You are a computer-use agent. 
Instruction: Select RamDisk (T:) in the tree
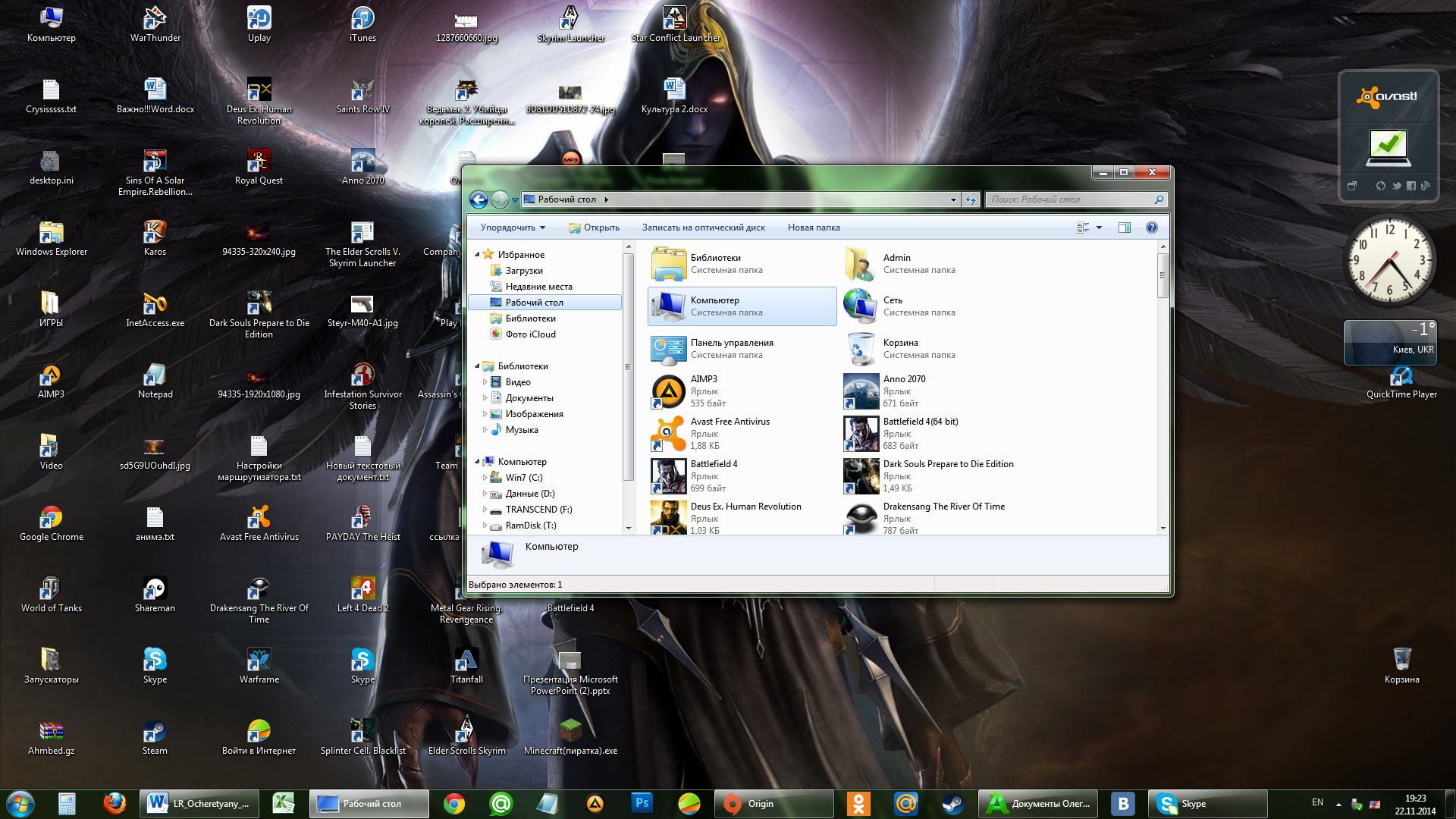[x=530, y=526]
